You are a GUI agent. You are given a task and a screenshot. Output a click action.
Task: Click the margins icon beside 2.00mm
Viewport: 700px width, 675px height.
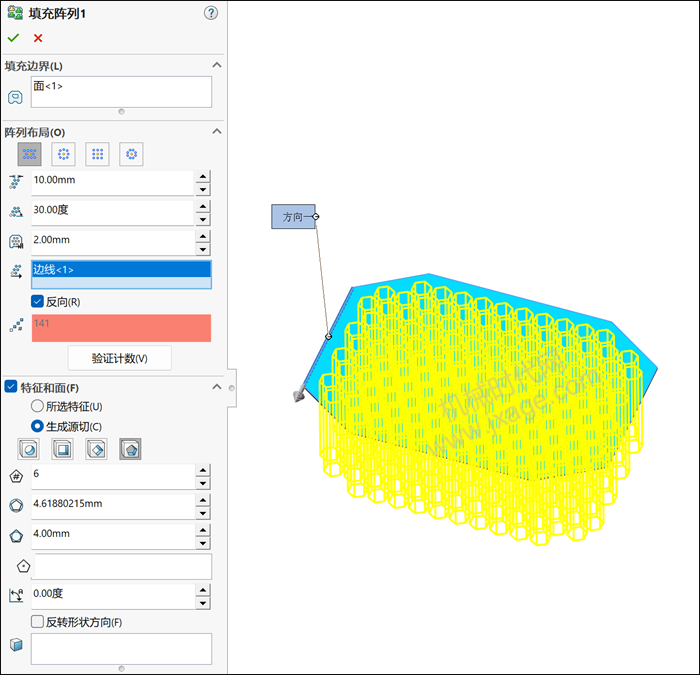(16, 242)
